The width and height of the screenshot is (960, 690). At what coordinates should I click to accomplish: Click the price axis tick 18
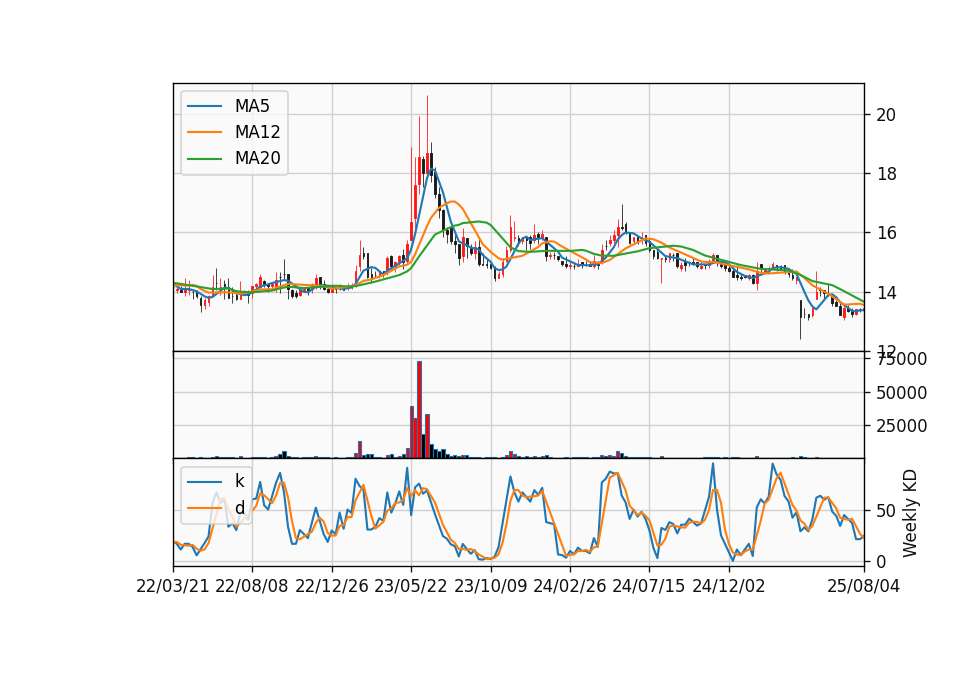point(885,174)
